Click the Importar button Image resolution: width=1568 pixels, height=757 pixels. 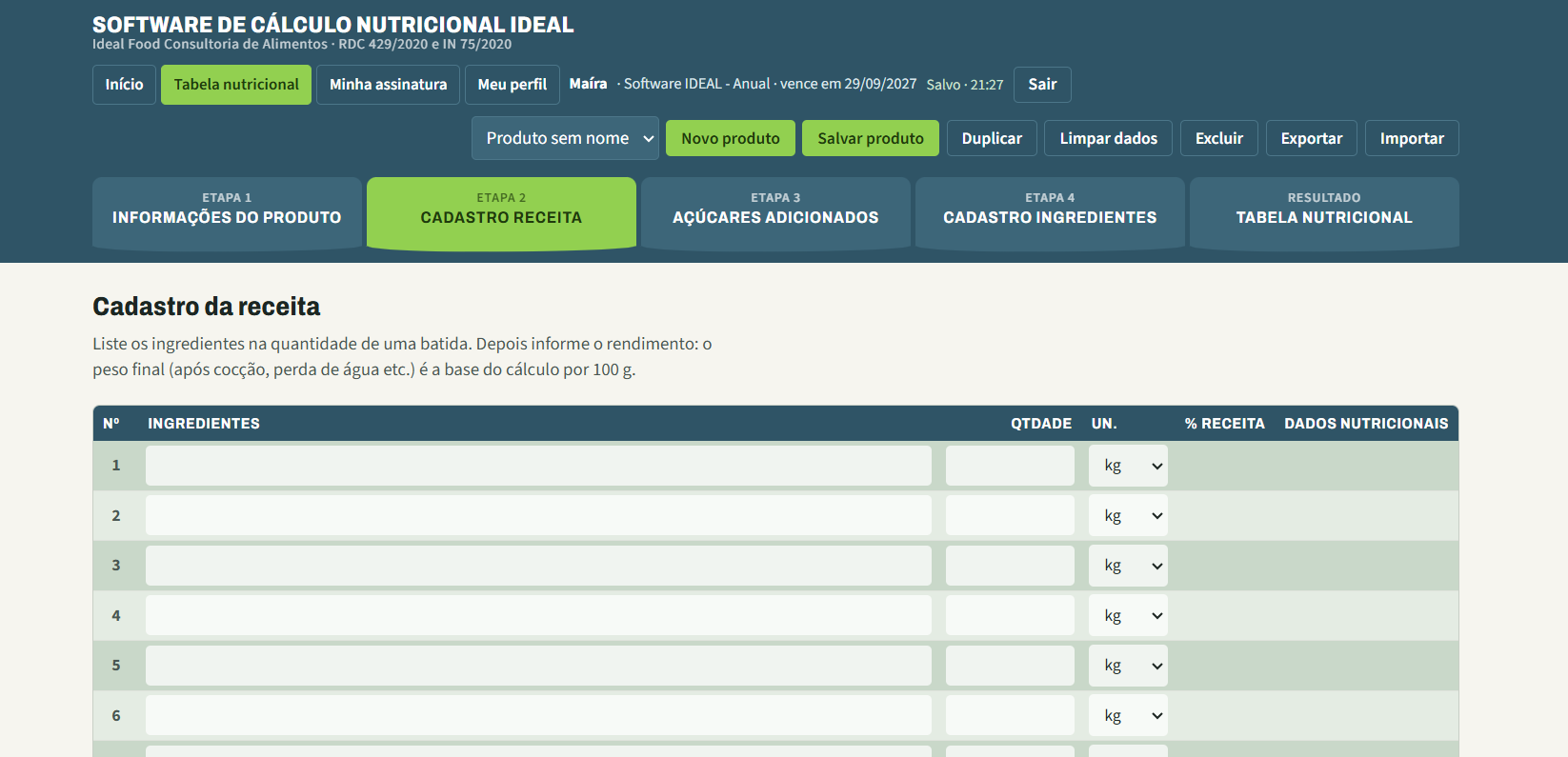click(x=1412, y=138)
